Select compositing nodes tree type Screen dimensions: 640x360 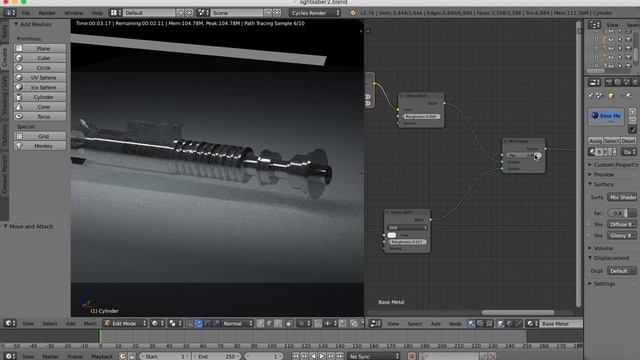(x=480, y=324)
